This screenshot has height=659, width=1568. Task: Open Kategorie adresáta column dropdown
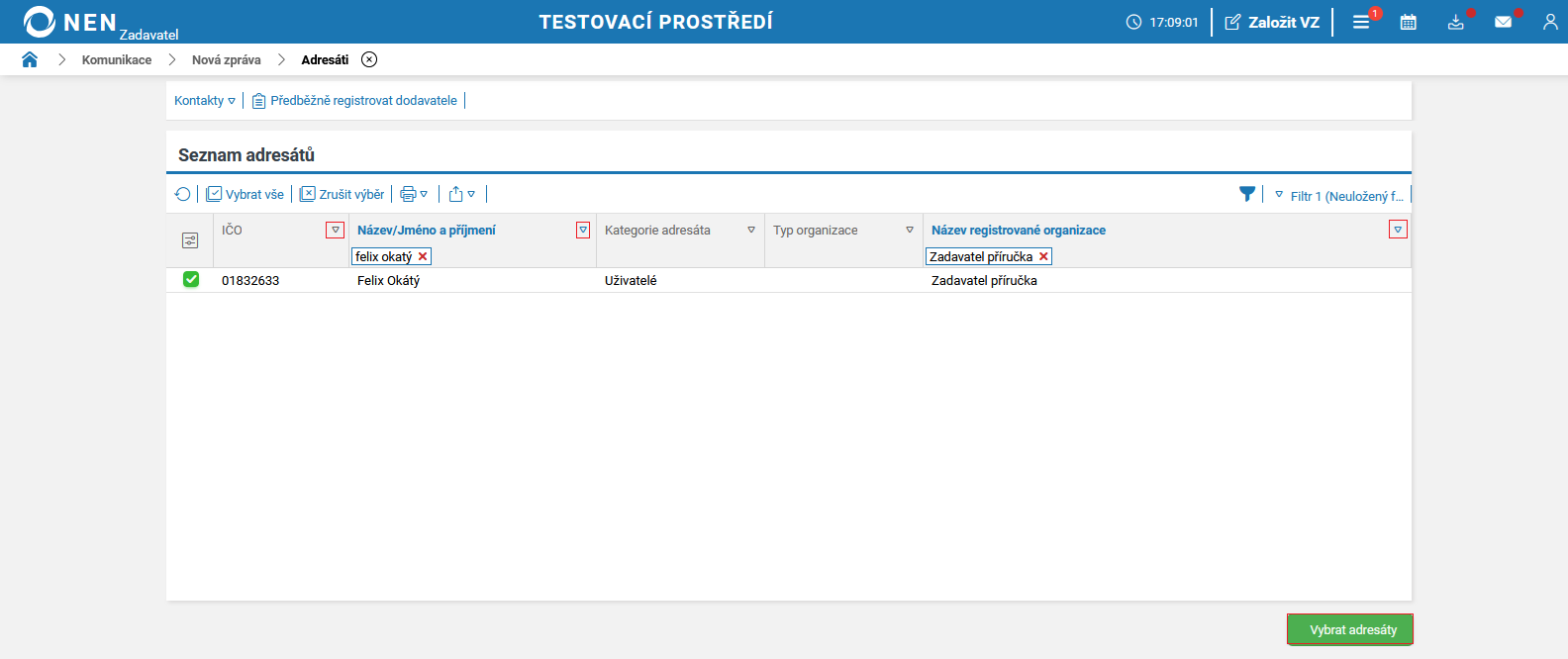click(x=751, y=230)
